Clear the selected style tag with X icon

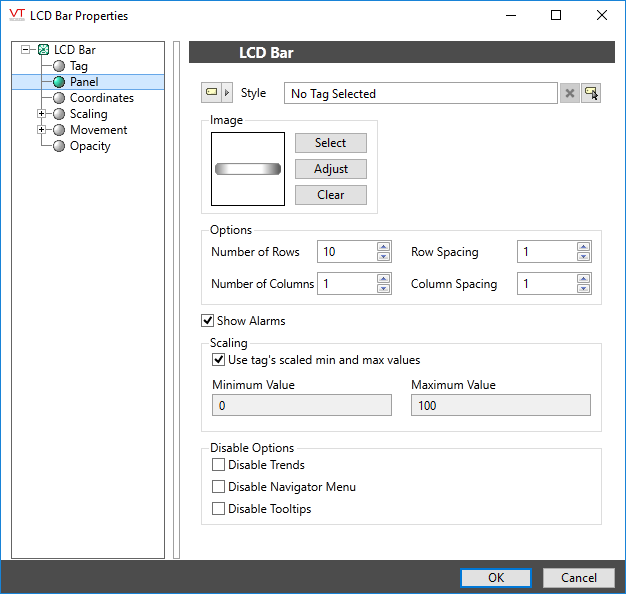pos(570,93)
